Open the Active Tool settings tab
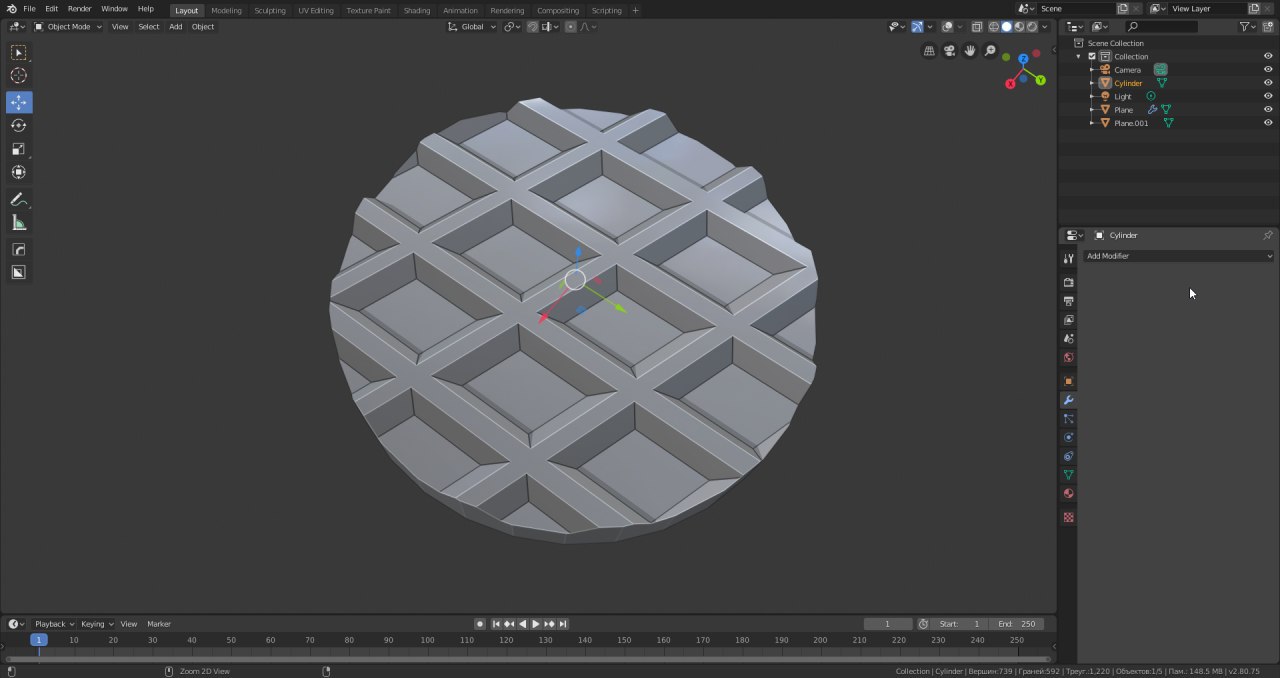Viewport: 1280px width, 678px height. coord(1068,259)
